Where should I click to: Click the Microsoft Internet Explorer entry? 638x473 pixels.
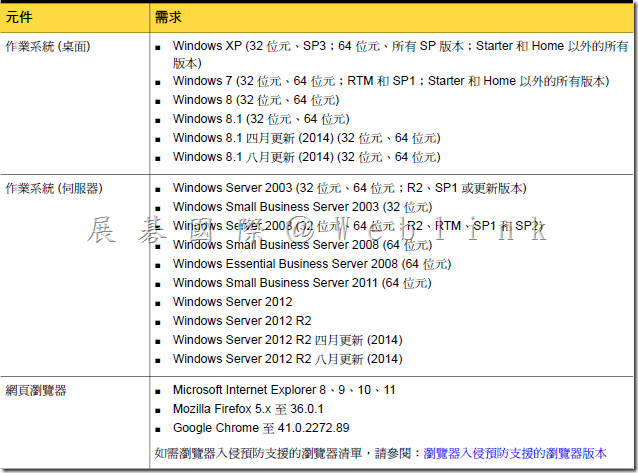[284, 389]
